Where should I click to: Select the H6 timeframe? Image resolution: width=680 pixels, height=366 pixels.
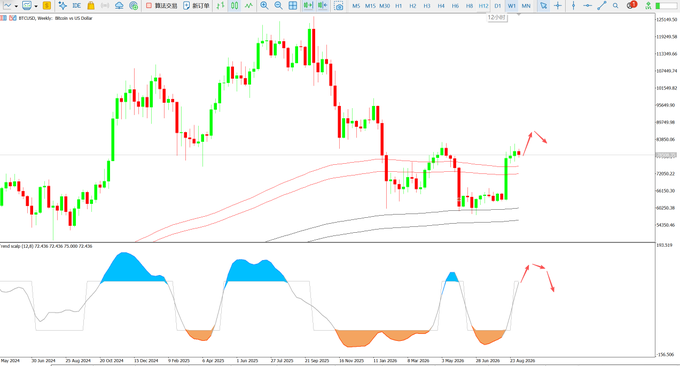[x=455, y=6]
